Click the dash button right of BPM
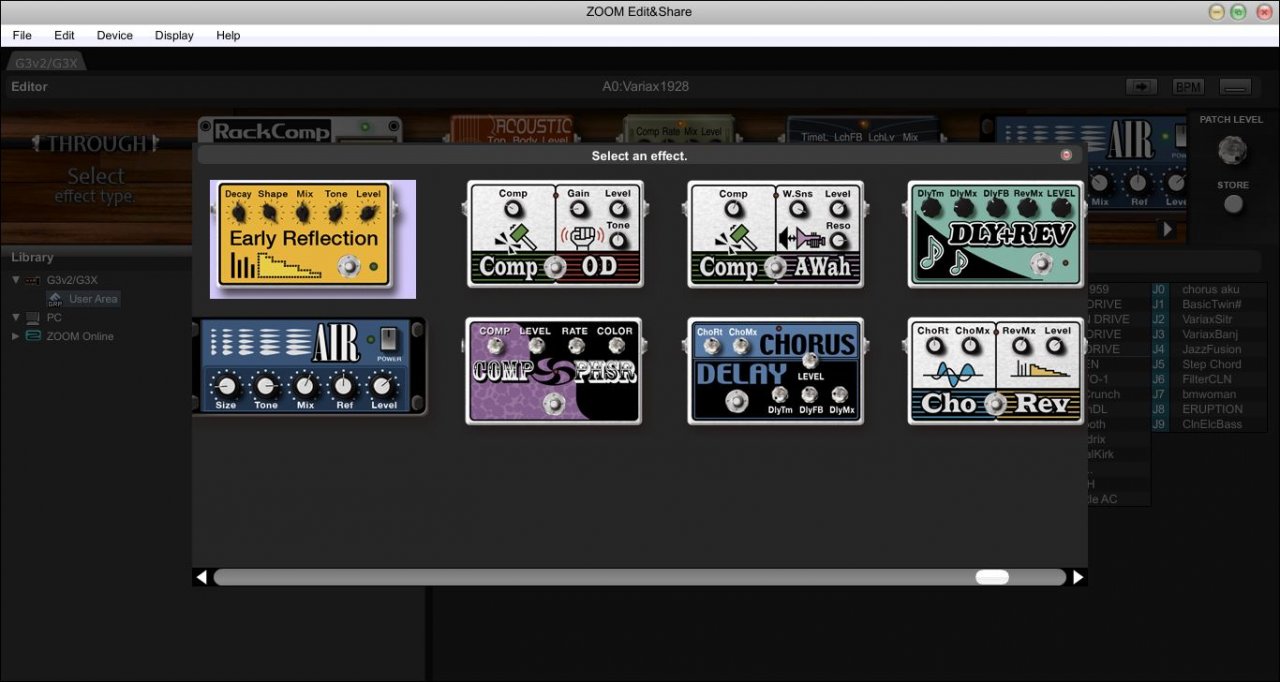This screenshot has height=682, width=1280. (1236, 87)
